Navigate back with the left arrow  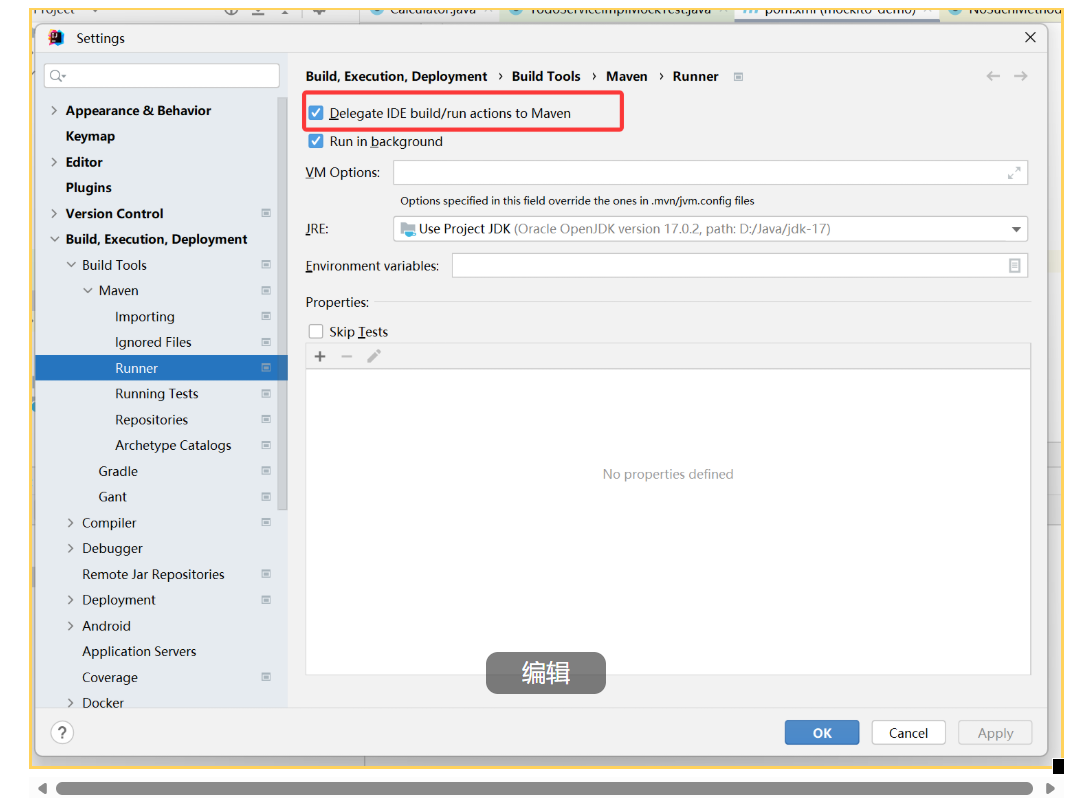point(993,76)
